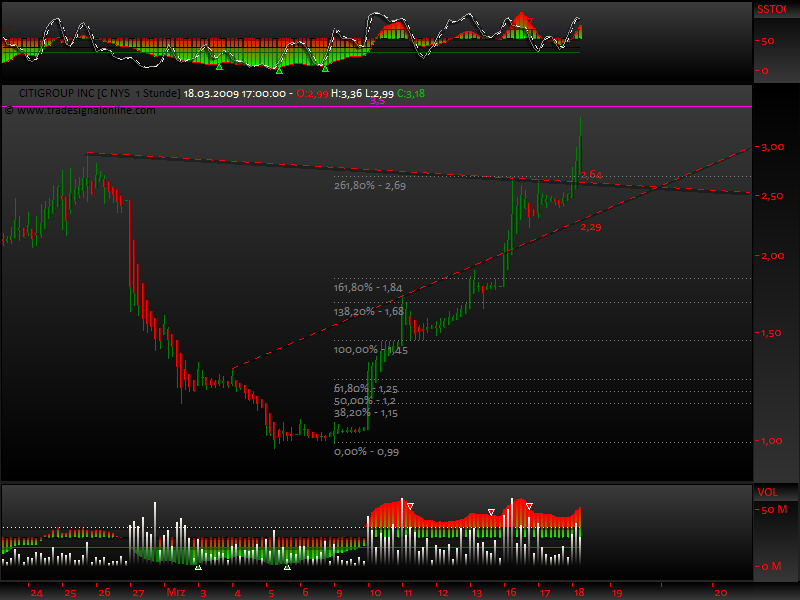Jump to date 18 on time axis
Viewport: 800px width, 600px height.
[x=579, y=592]
